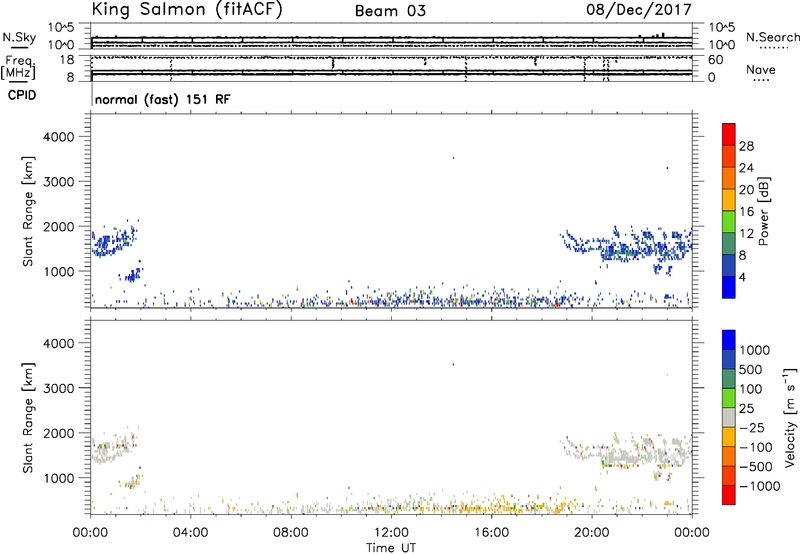The height and width of the screenshot is (554, 800).
Task: Click the '60' Nave axis tick
Action: click(715, 60)
